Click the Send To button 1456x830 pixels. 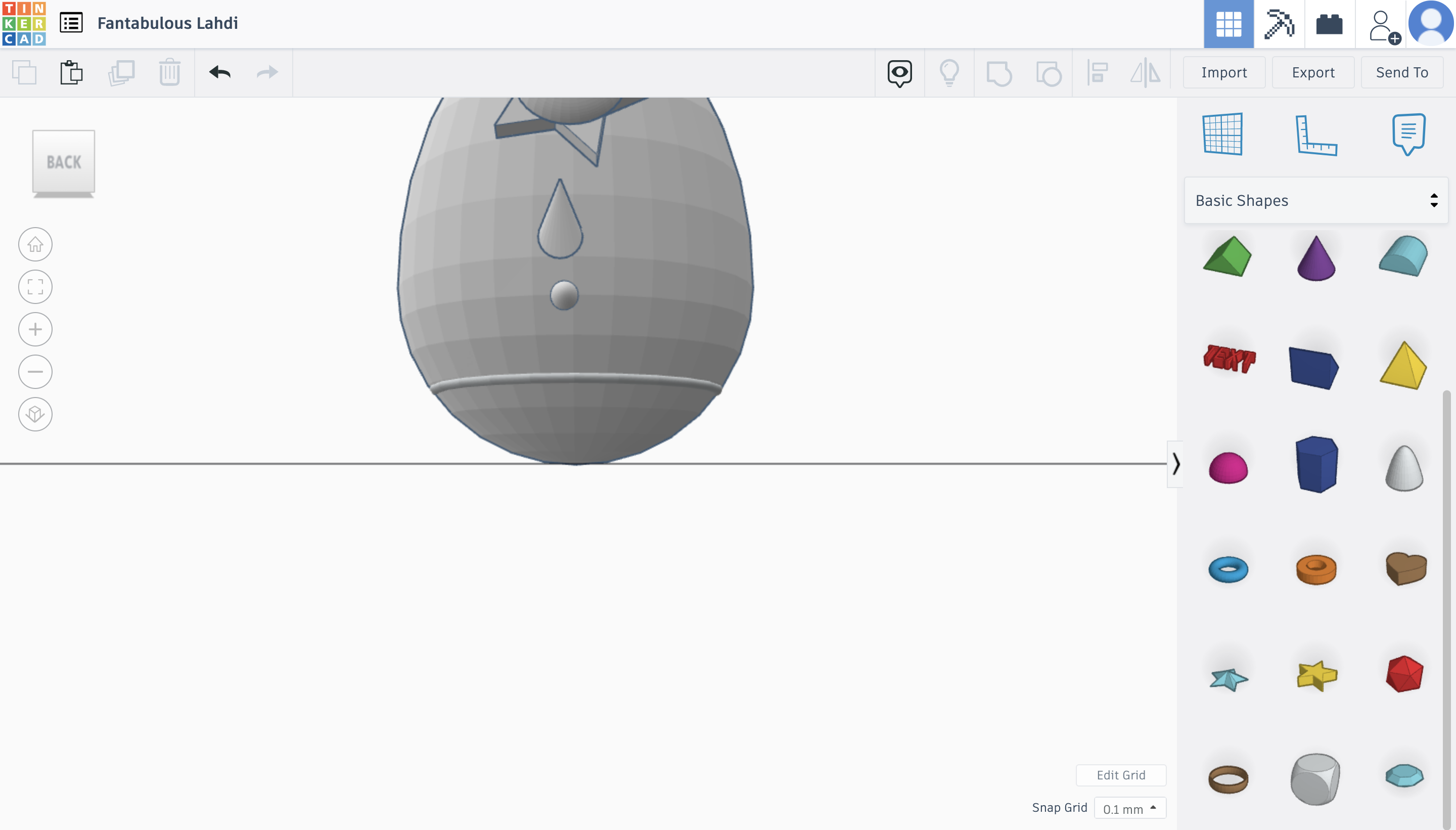point(1402,72)
